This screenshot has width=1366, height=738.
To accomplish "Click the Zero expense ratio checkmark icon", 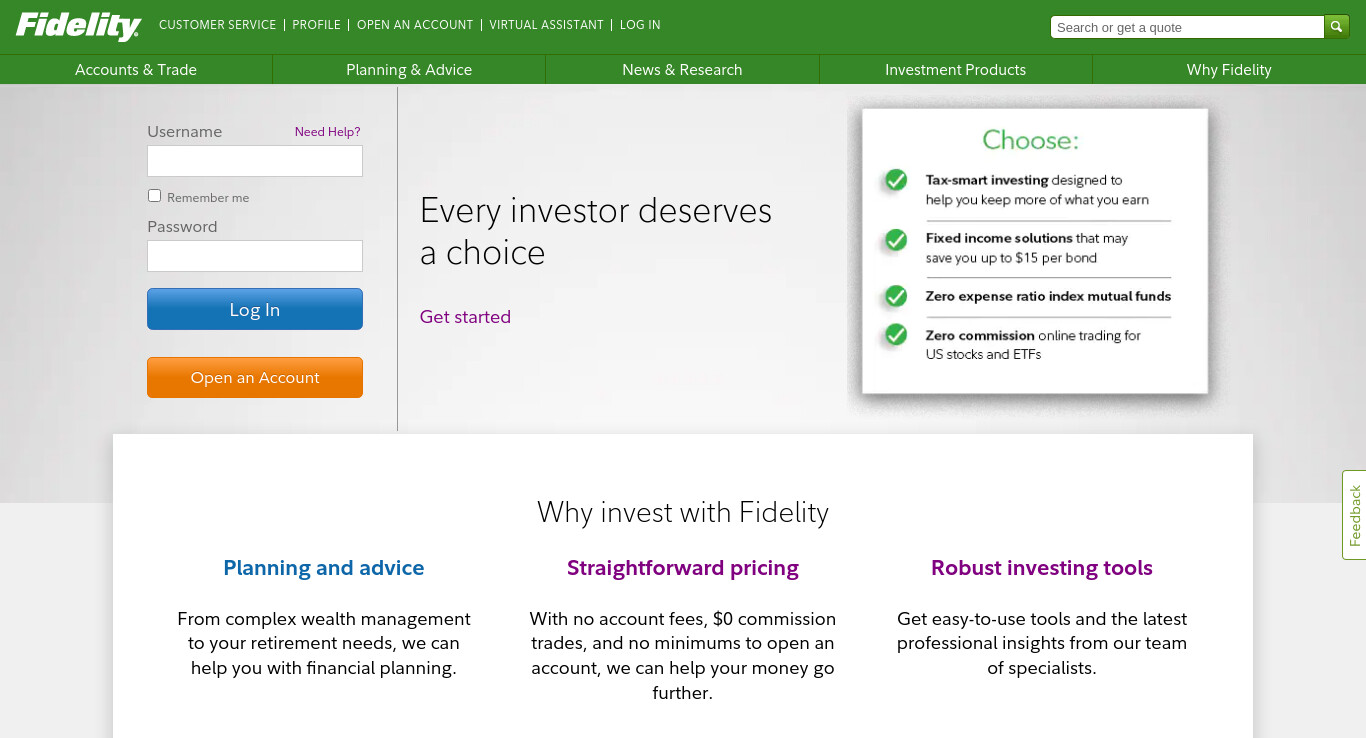I will (896, 296).
